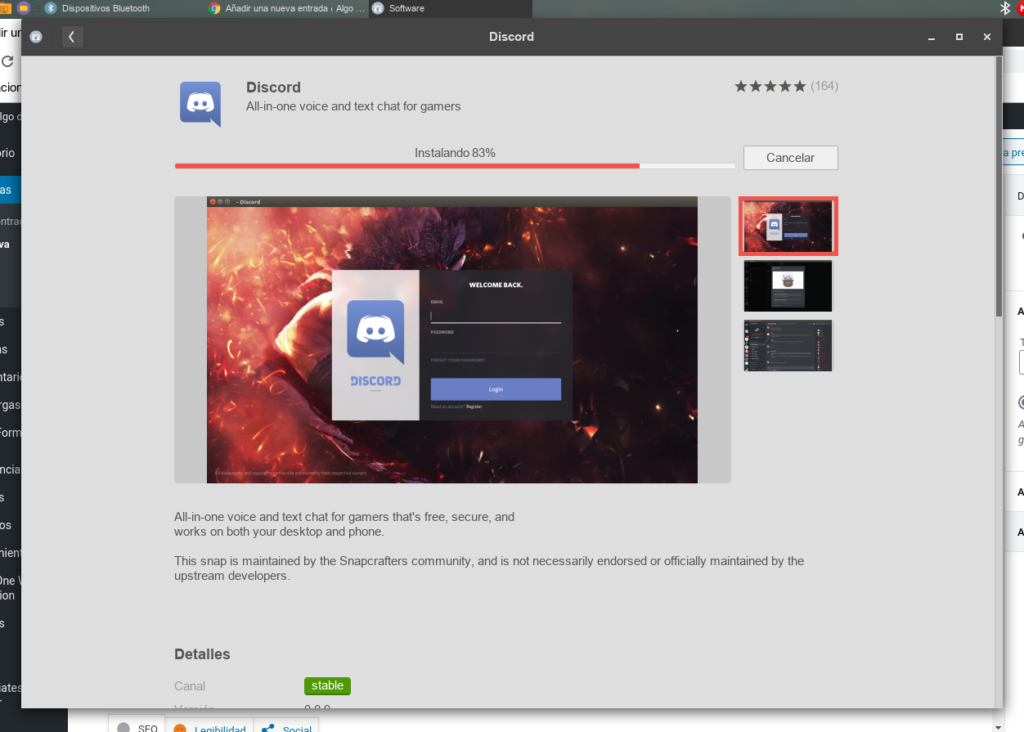Image resolution: width=1024 pixels, height=732 pixels.
Task: Click the browser scroll-down arrow at the bottom right
Action: (x=997, y=727)
